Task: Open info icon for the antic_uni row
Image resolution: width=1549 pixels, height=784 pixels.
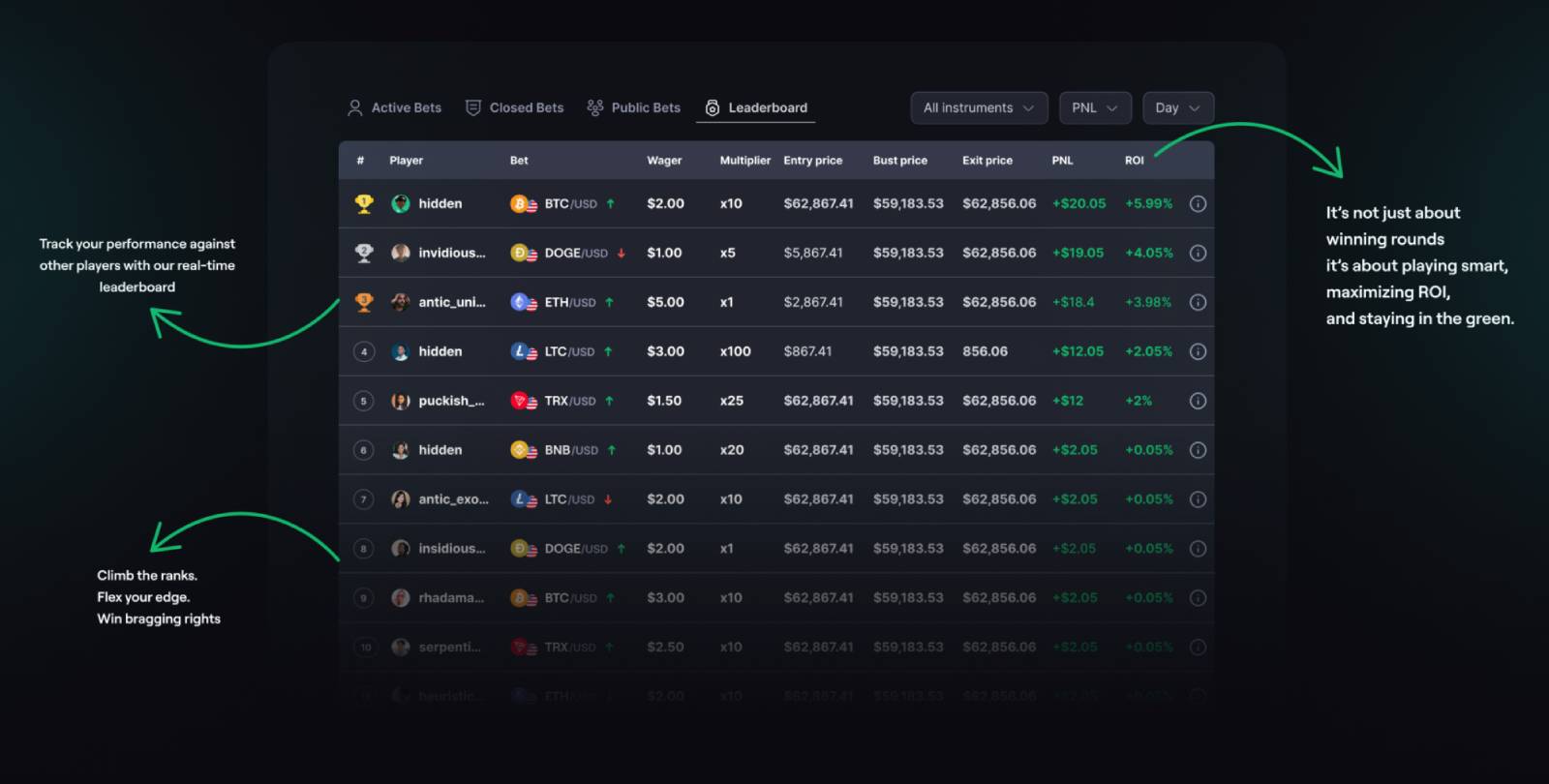Action: [1198, 302]
